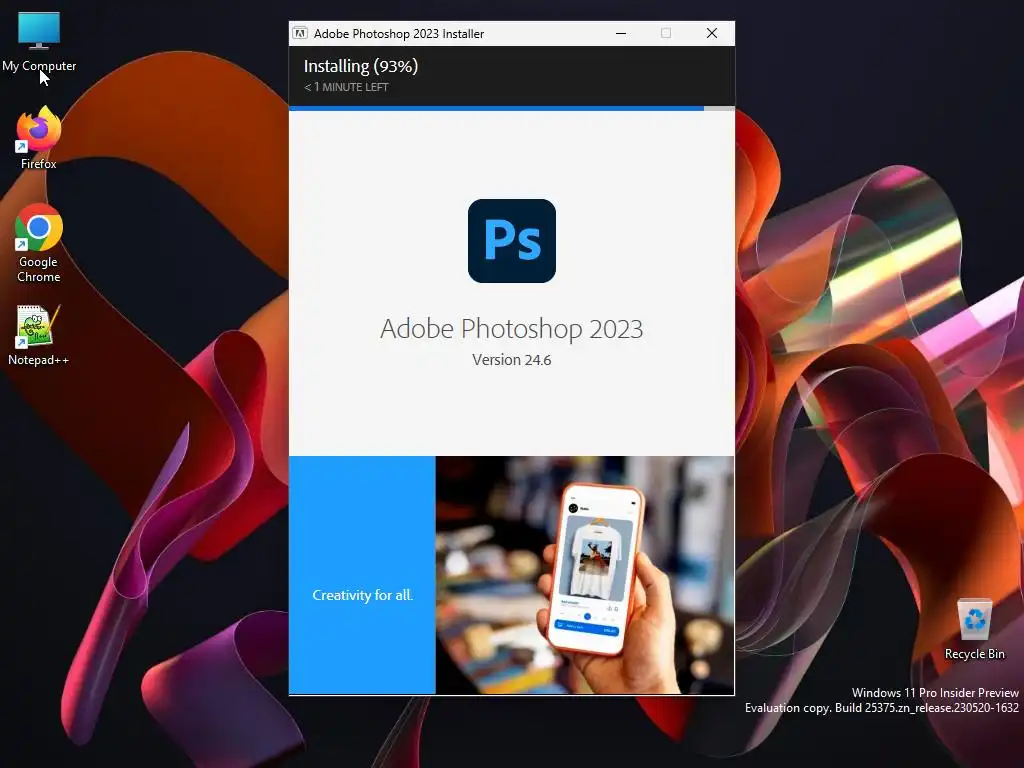The image size is (1024, 768).
Task: Select the Recycle Bin desktop icon
Action: click(974, 629)
